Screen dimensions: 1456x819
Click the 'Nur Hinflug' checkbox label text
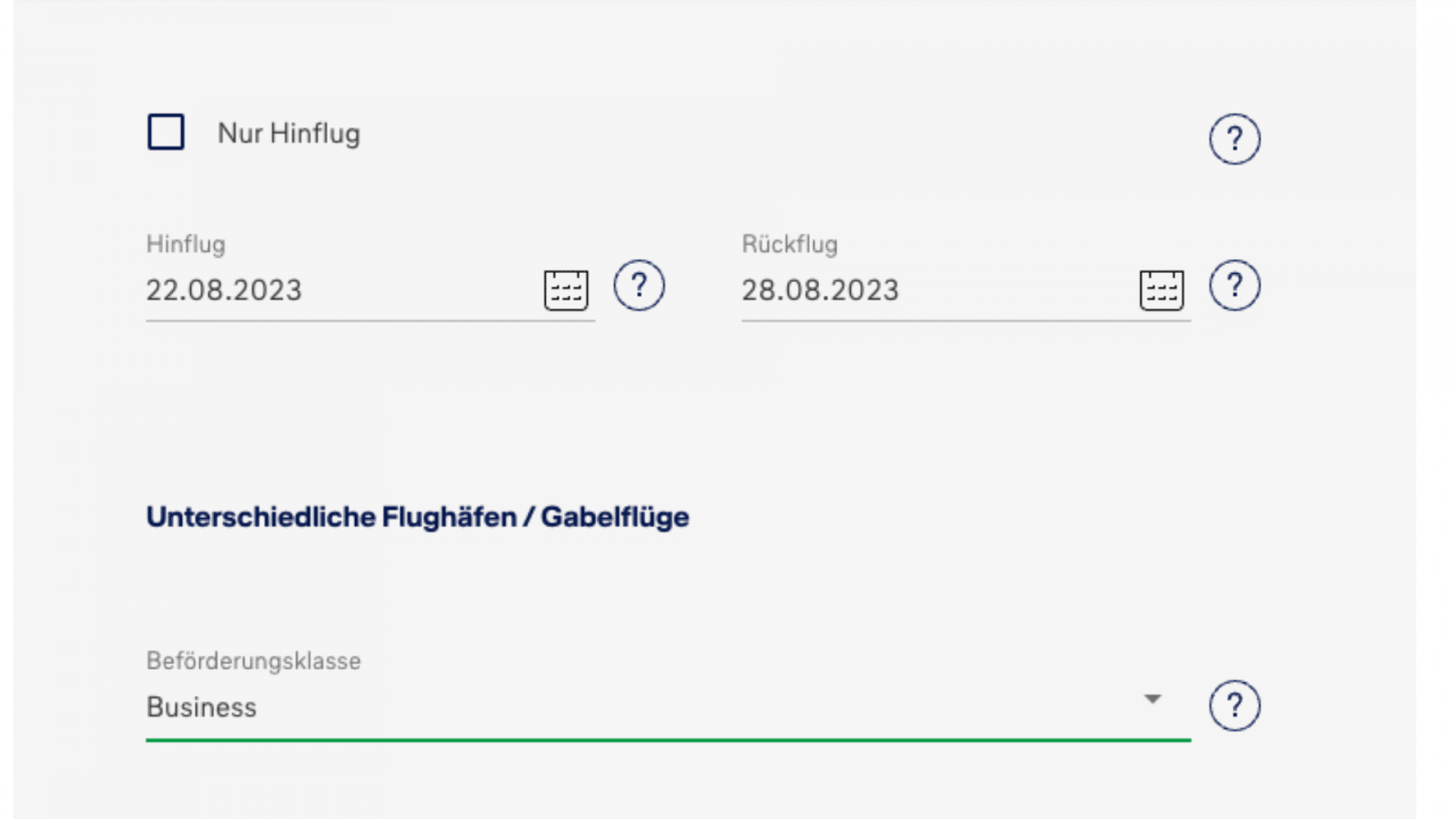pyautogui.click(x=288, y=134)
